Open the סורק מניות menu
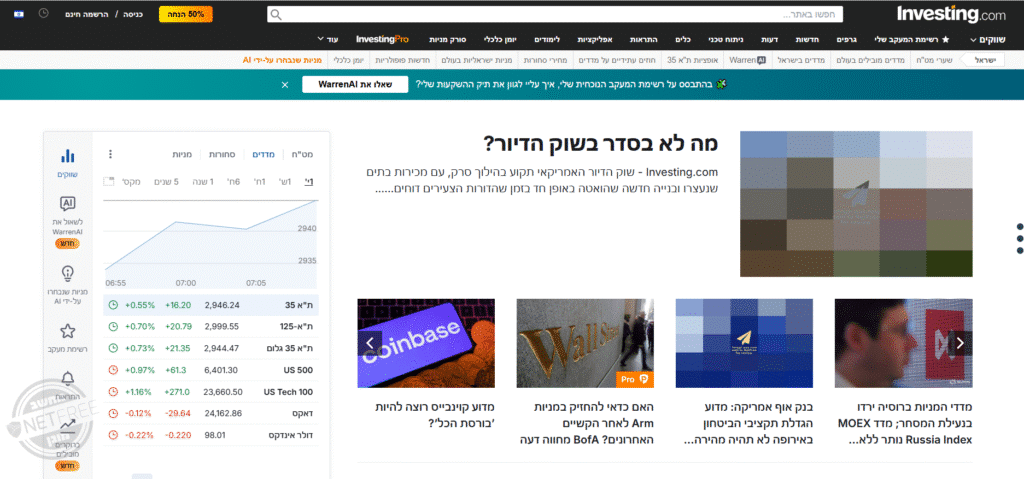Screen dimensions: 1024x479 pos(447,39)
